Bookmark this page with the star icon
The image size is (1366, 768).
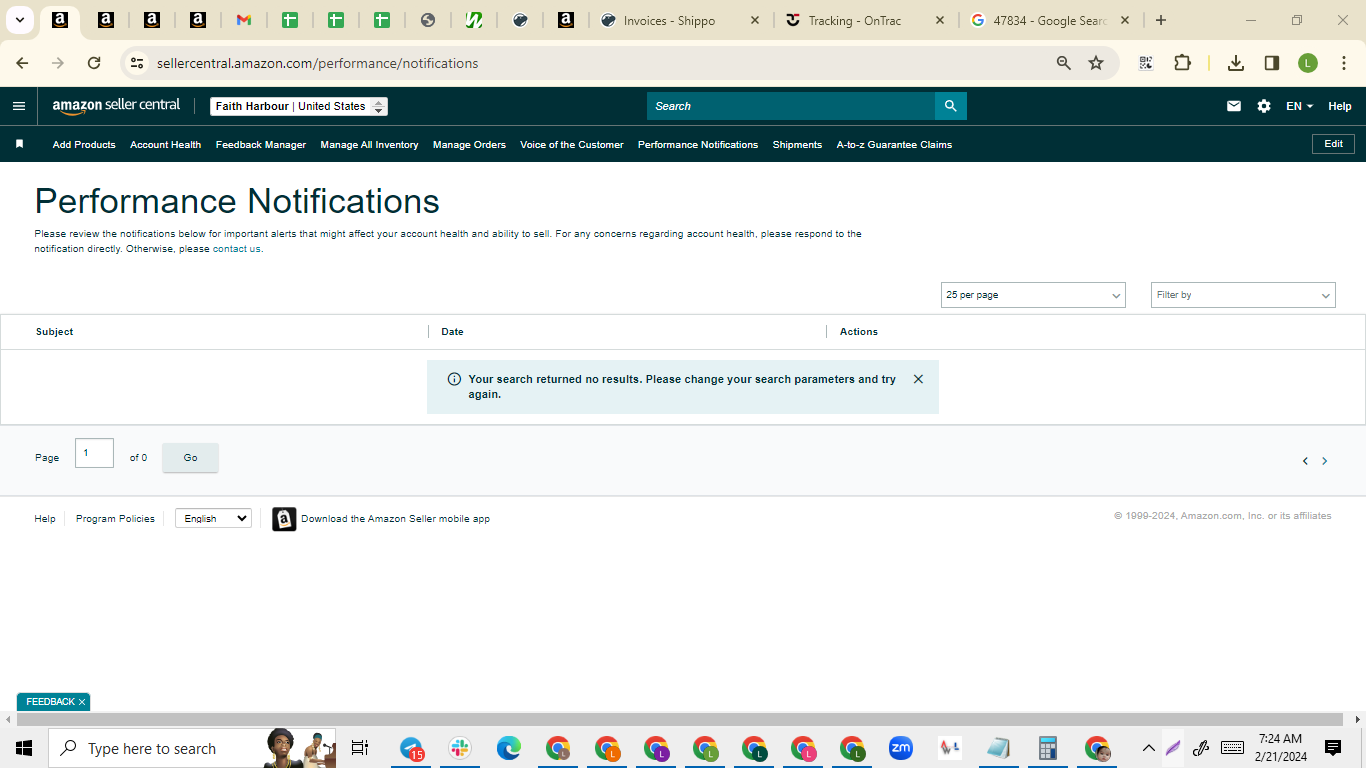[1096, 63]
